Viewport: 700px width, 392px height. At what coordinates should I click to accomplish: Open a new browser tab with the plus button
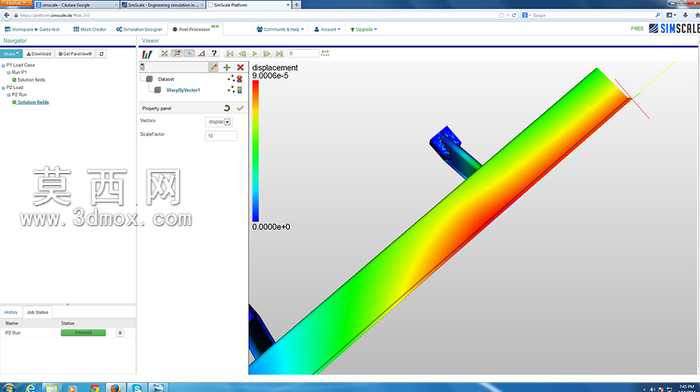296,4
